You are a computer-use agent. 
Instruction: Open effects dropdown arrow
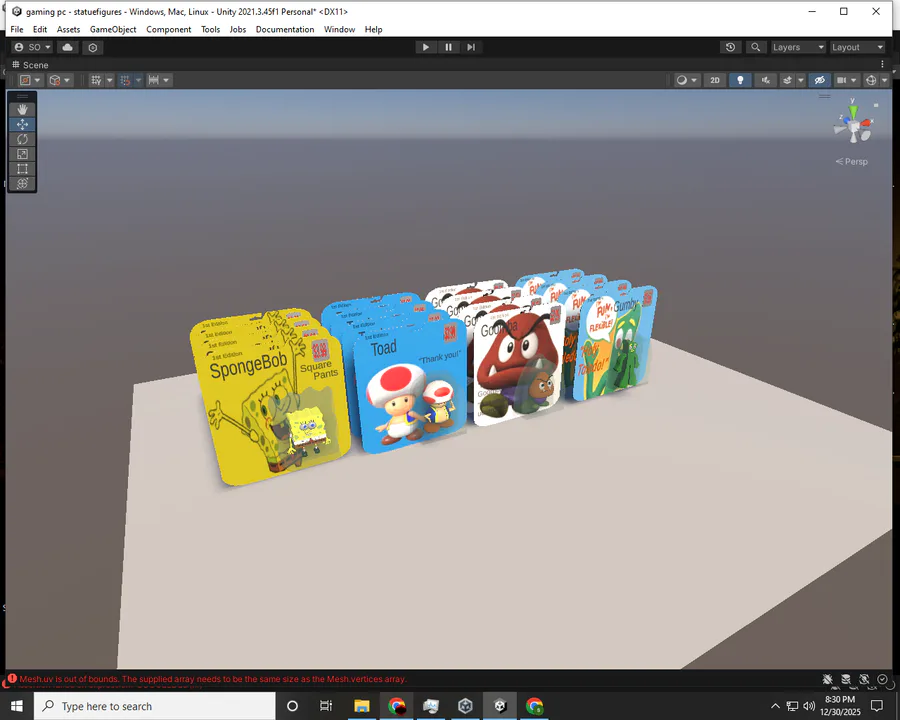800,80
